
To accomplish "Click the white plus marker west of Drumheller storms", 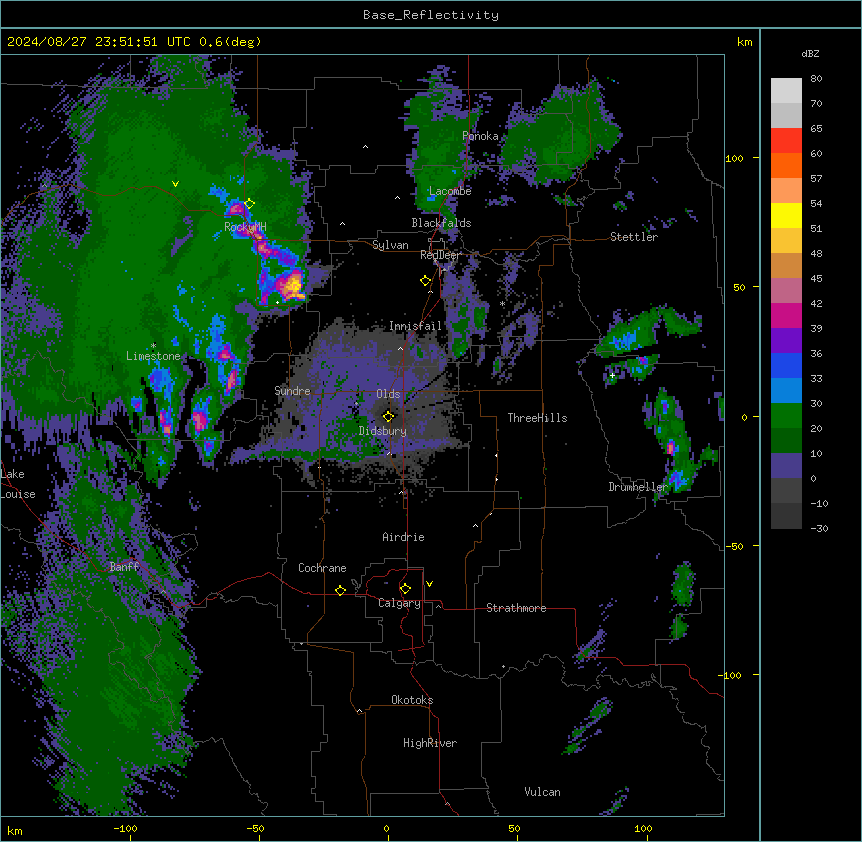I will coord(612,375).
